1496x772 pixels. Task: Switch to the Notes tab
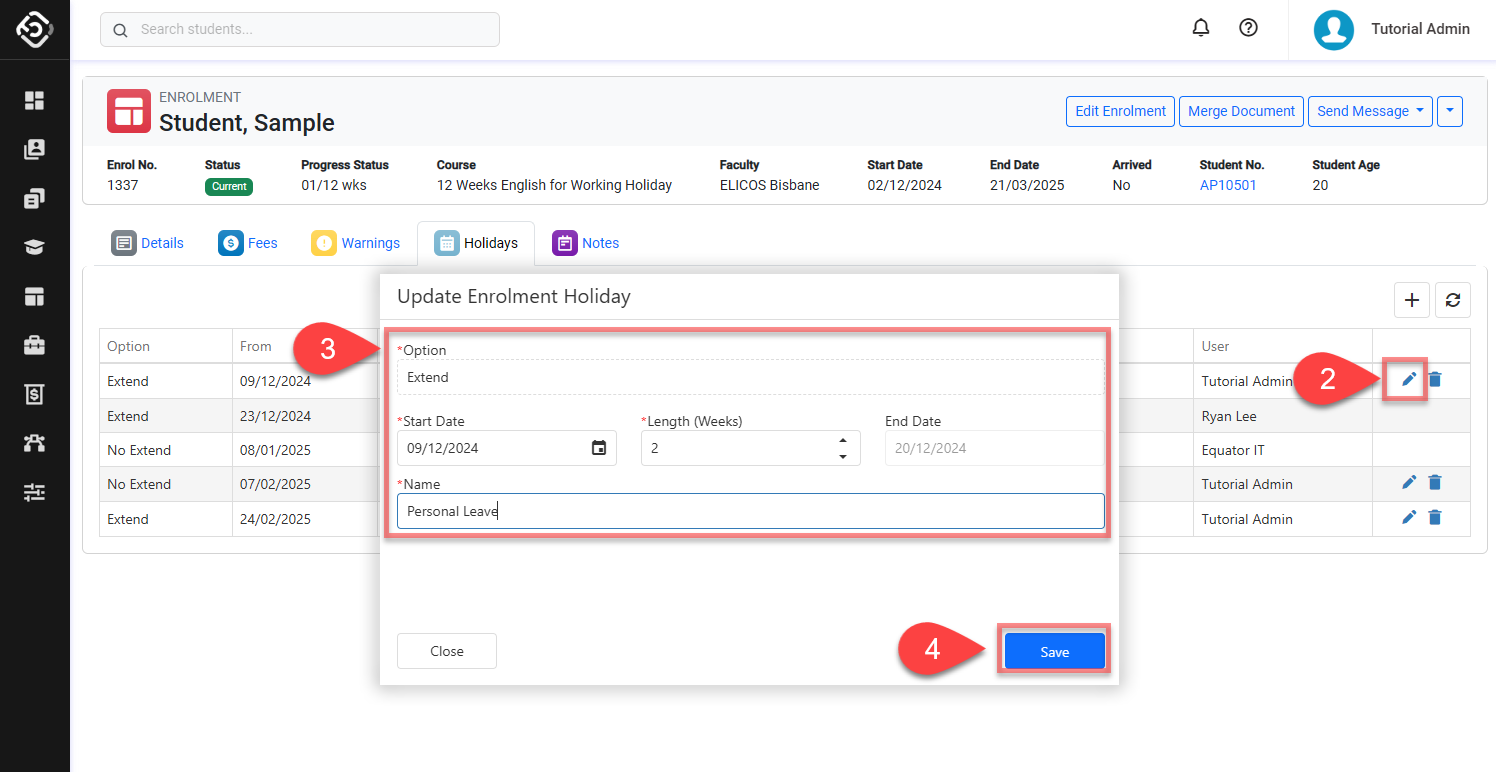(x=586, y=243)
